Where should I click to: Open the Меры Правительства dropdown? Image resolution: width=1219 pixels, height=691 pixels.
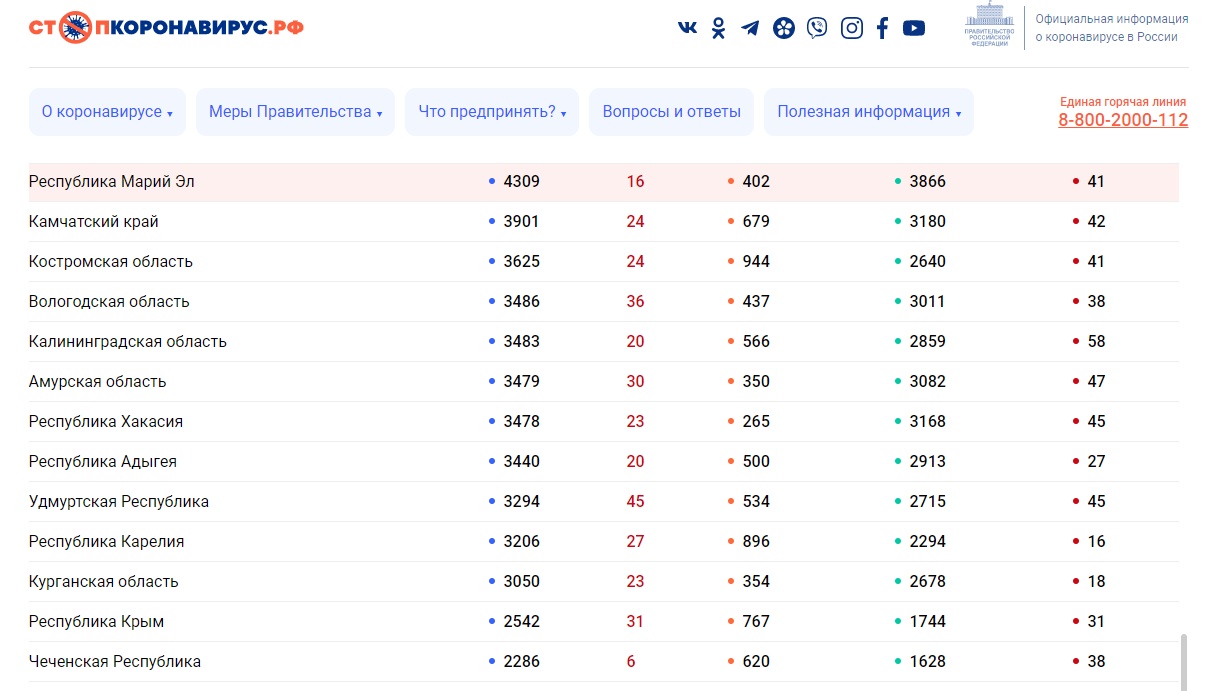[295, 112]
